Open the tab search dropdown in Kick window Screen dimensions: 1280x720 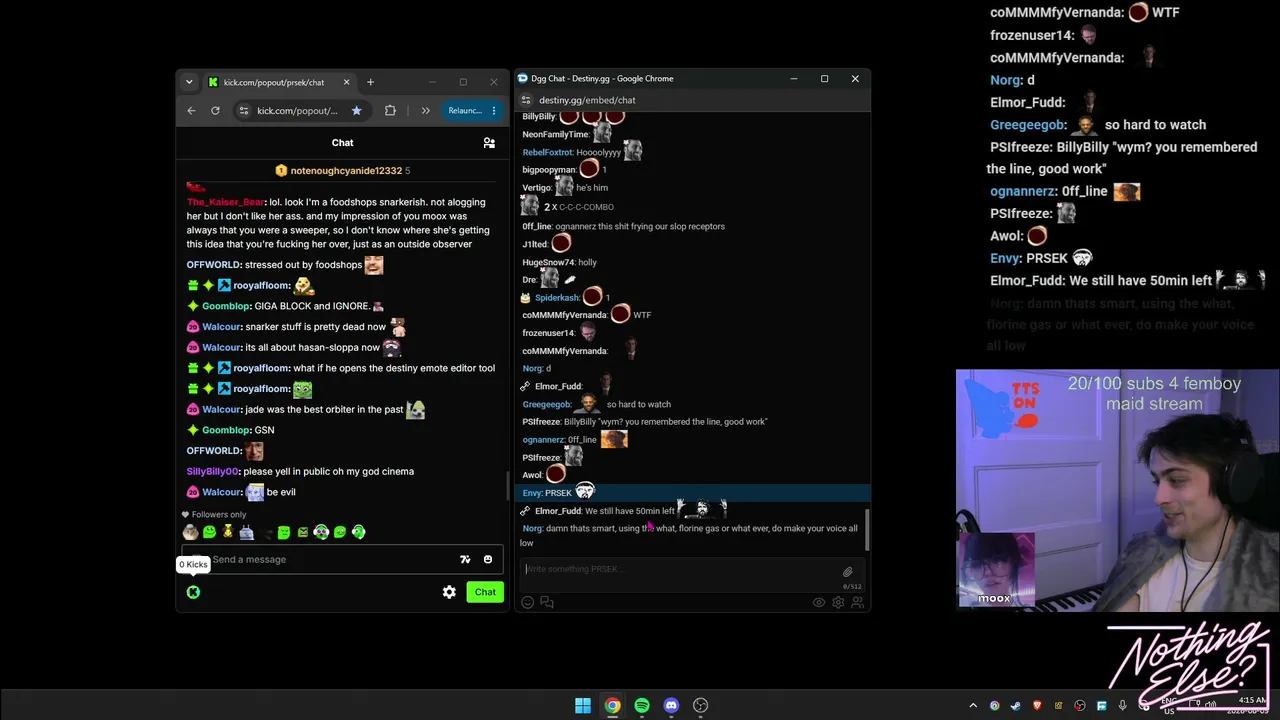[189, 82]
